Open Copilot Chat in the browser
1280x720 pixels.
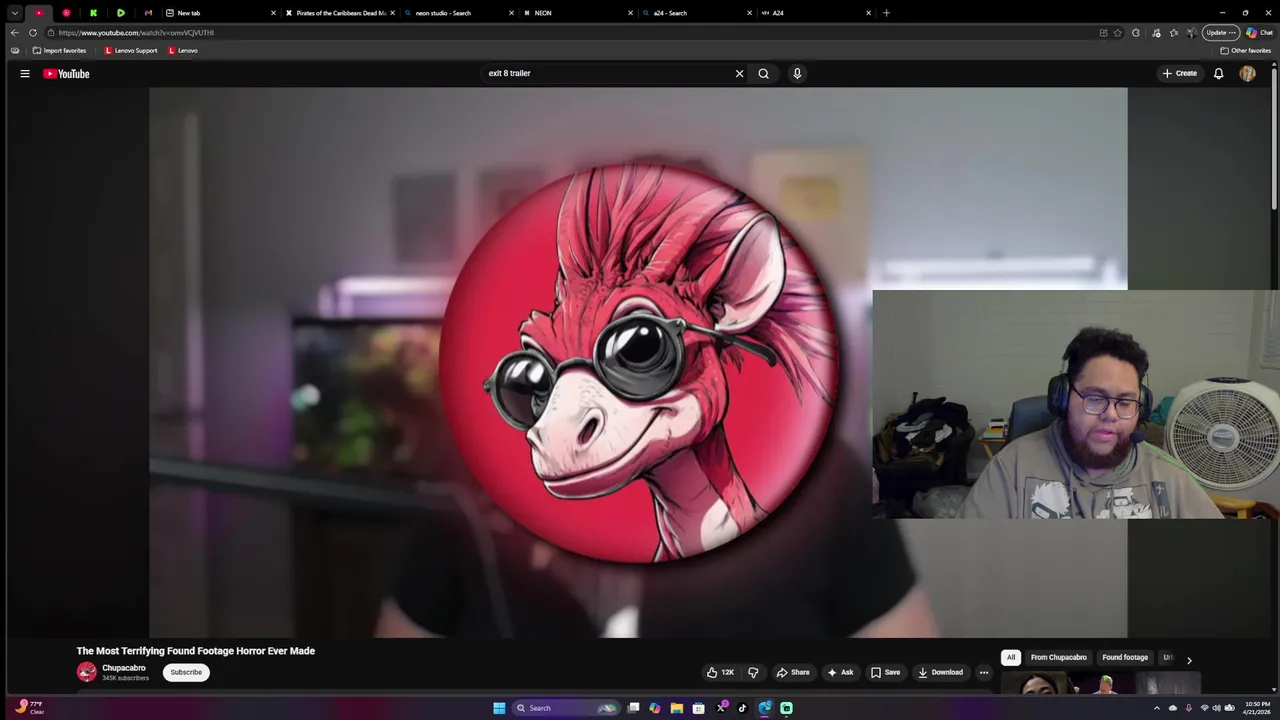coord(1259,32)
